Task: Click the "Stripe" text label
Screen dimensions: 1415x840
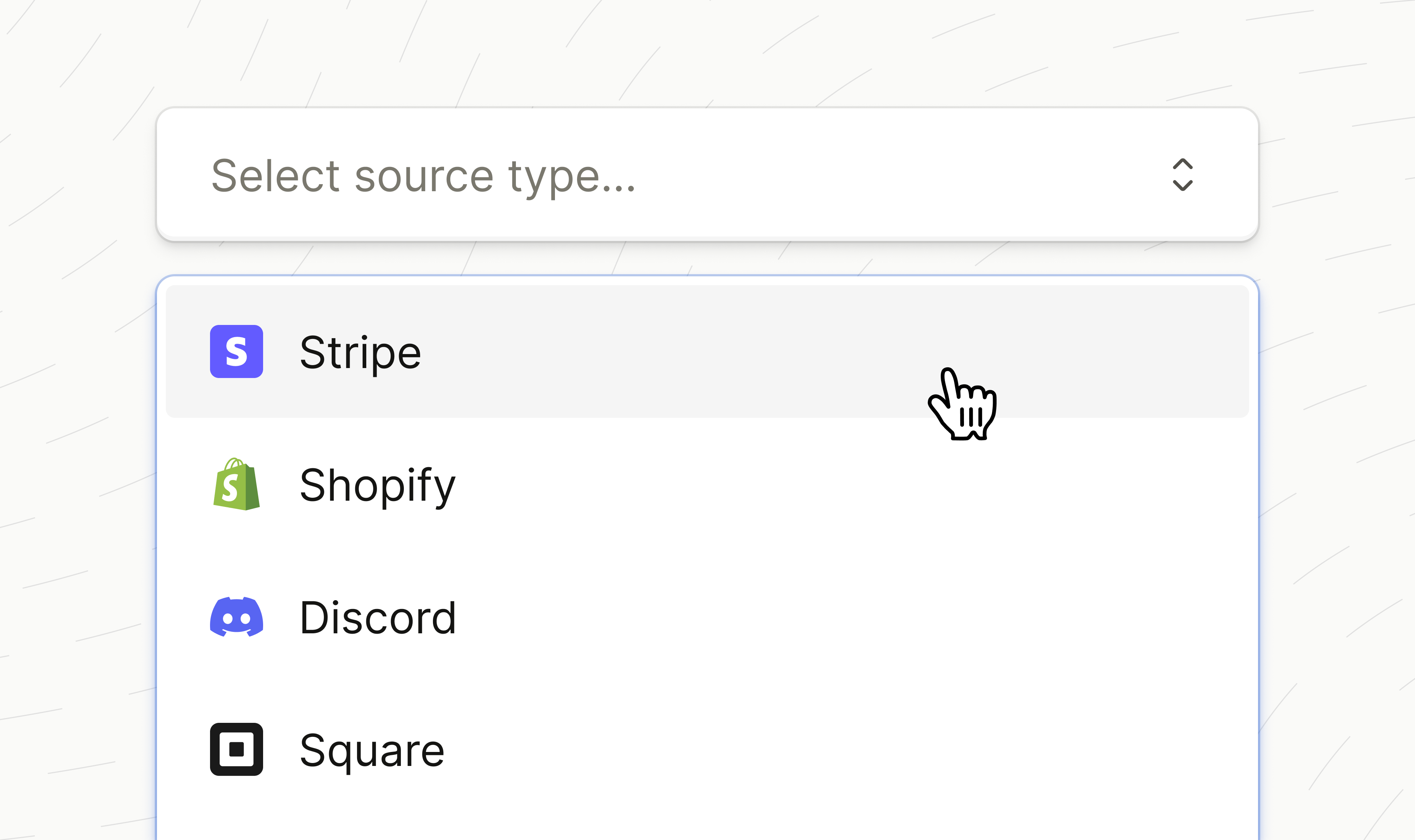Action: (x=360, y=353)
